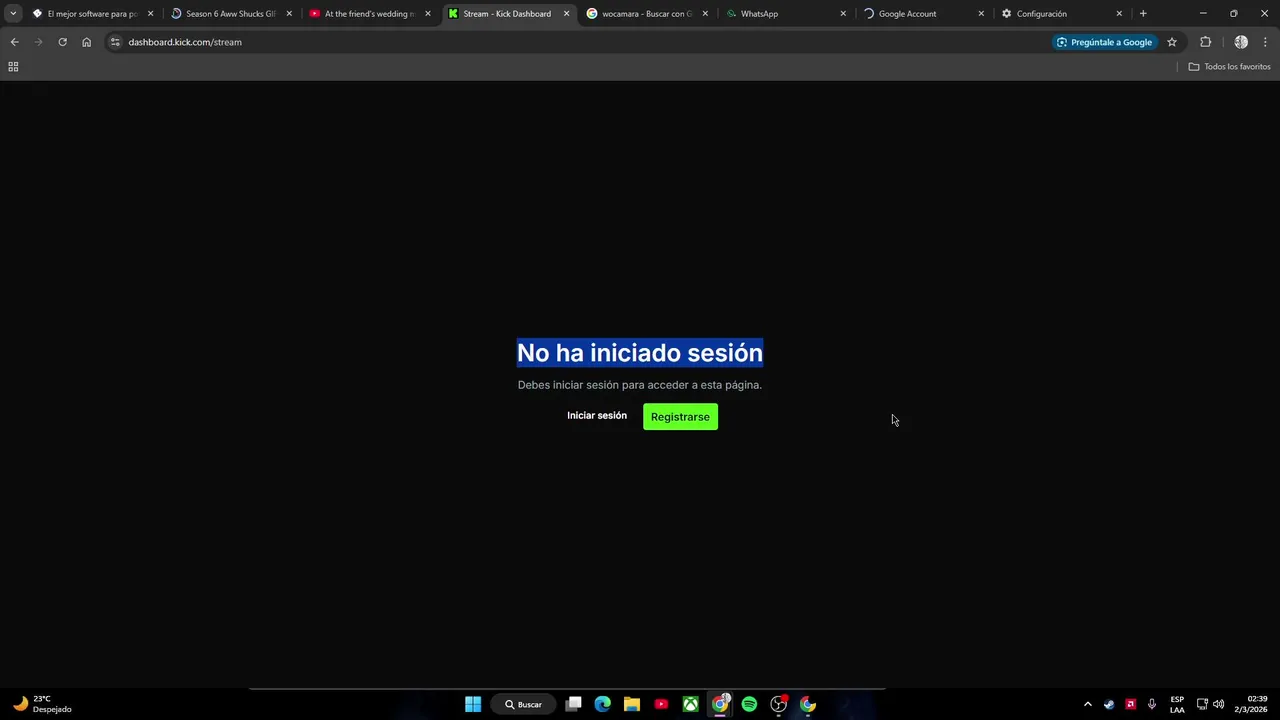Click the microphone tray icon
The image size is (1280, 720).
(x=1152, y=704)
